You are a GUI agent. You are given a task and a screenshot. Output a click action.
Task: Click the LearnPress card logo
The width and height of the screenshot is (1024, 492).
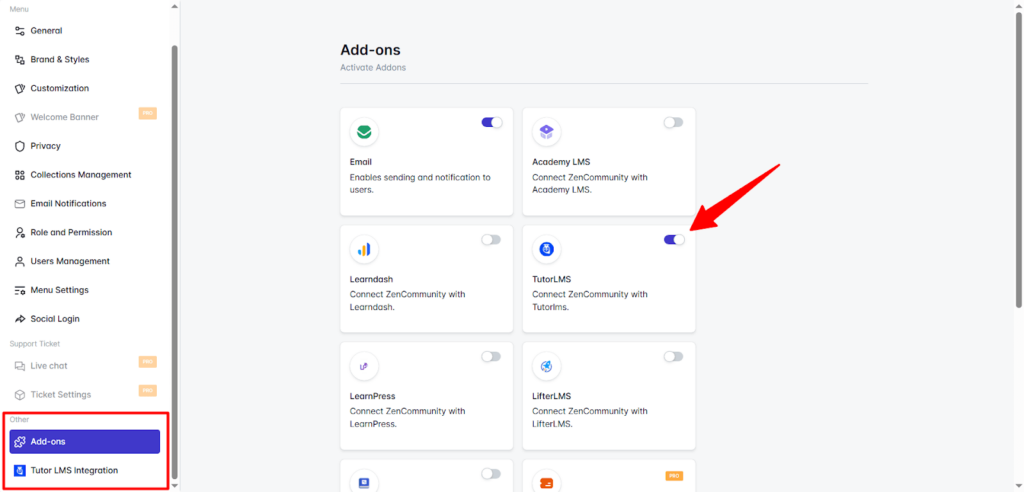point(364,367)
